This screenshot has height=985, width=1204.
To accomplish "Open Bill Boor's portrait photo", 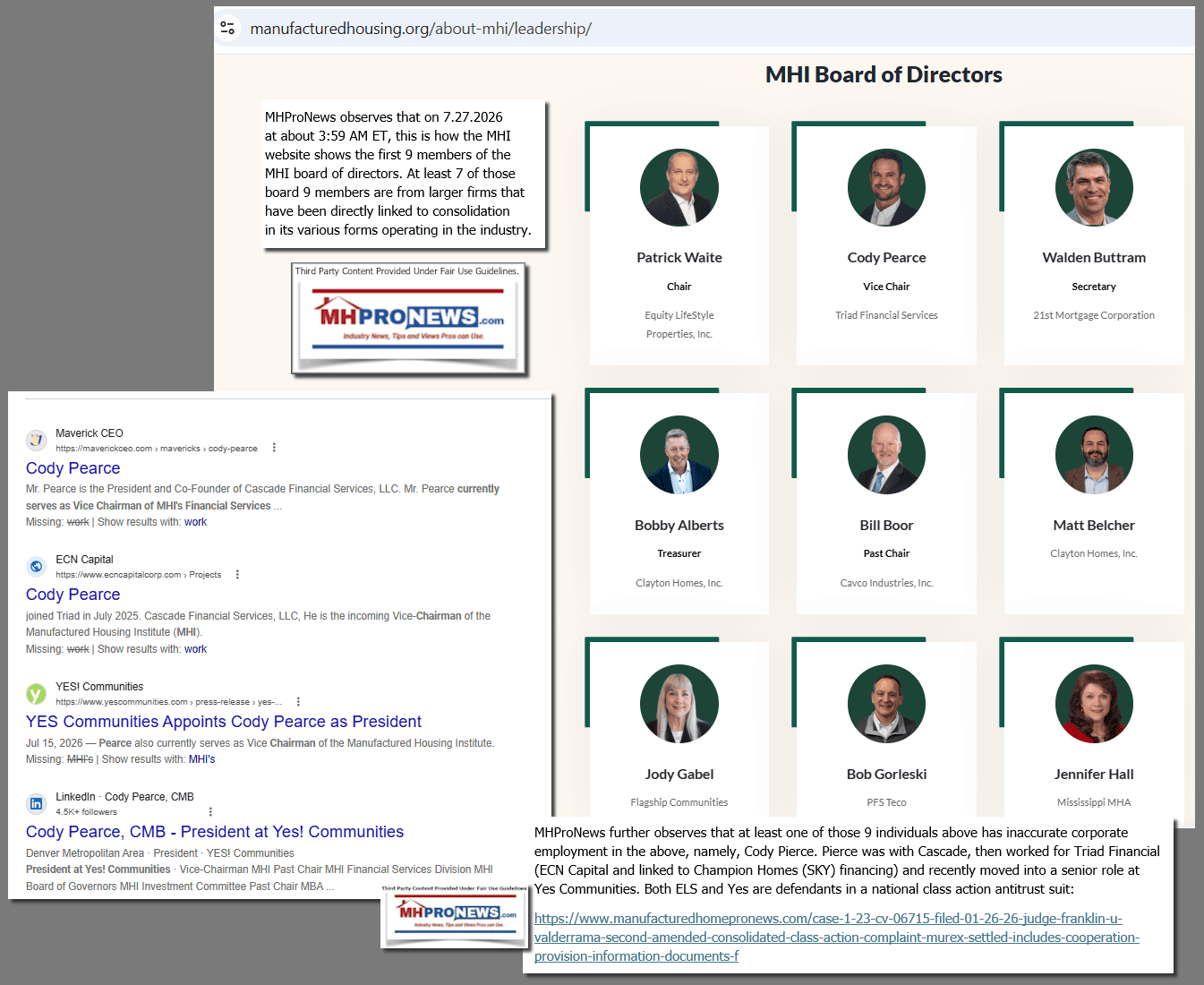I will pos(886,455).
